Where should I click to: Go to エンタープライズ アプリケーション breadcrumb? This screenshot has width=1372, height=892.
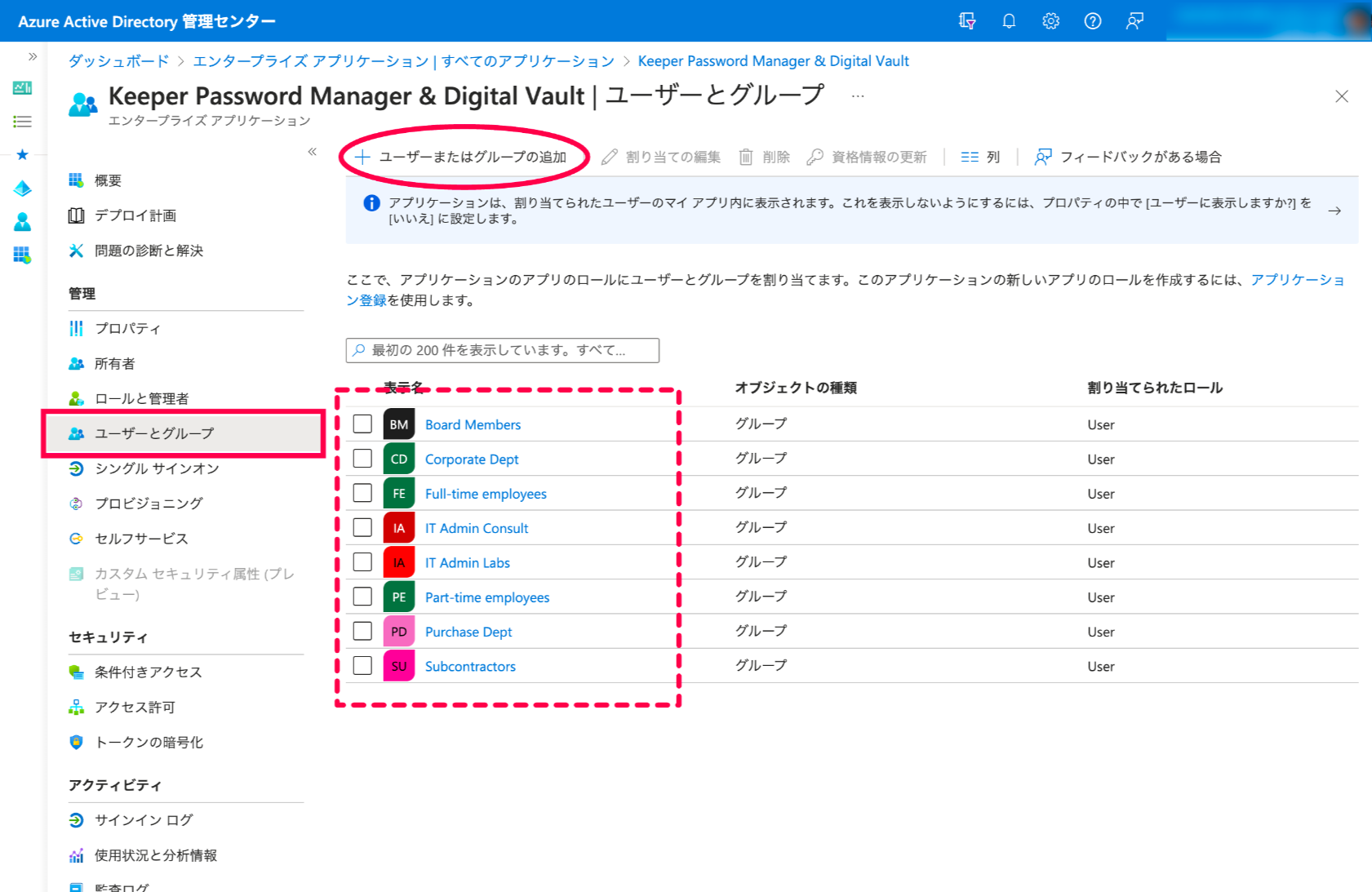coord(403,61)
